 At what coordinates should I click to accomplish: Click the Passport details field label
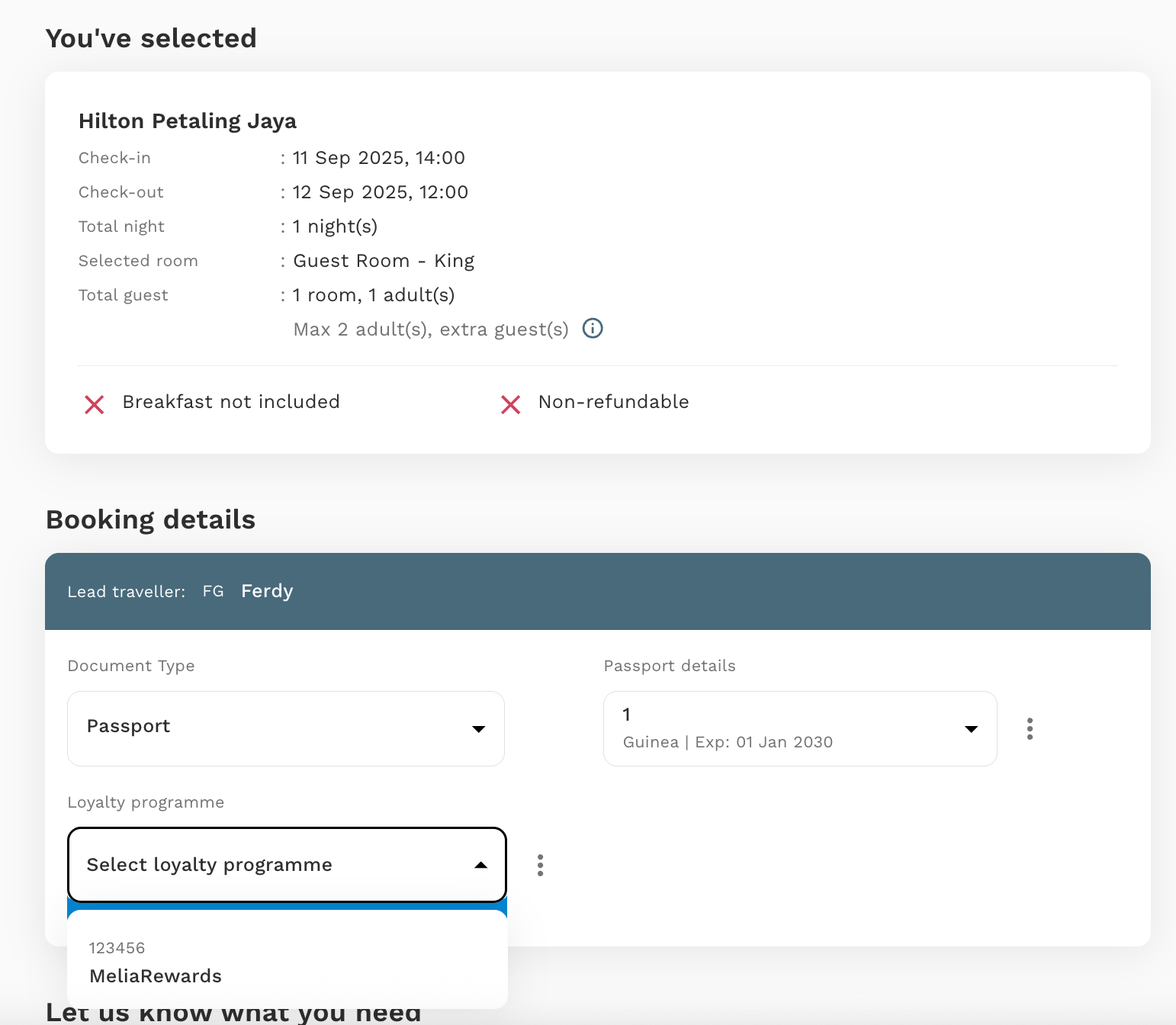tap(670, 666)
